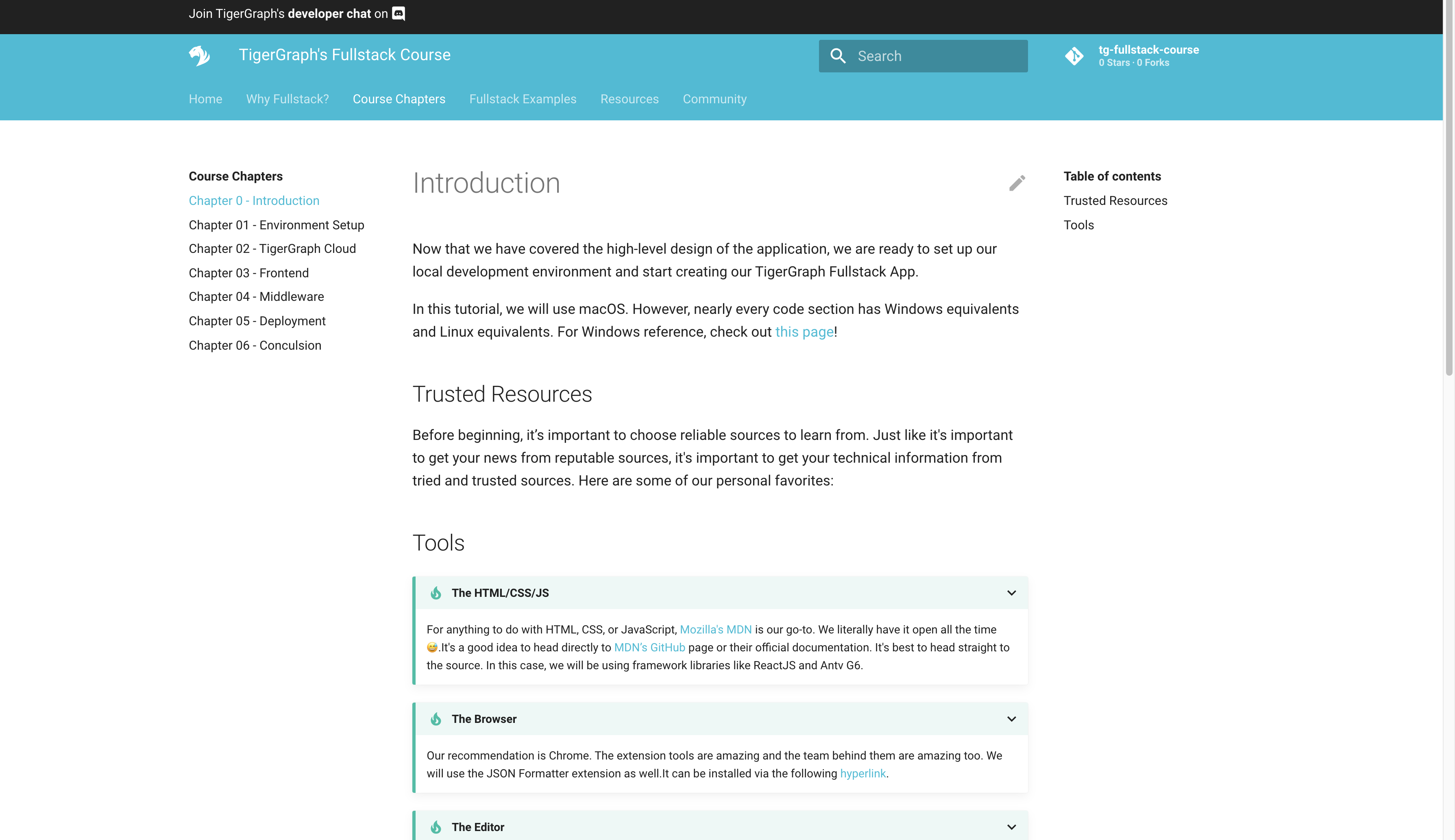Click the search magnifier icon
1455x840 pixels.
[838, 56]
